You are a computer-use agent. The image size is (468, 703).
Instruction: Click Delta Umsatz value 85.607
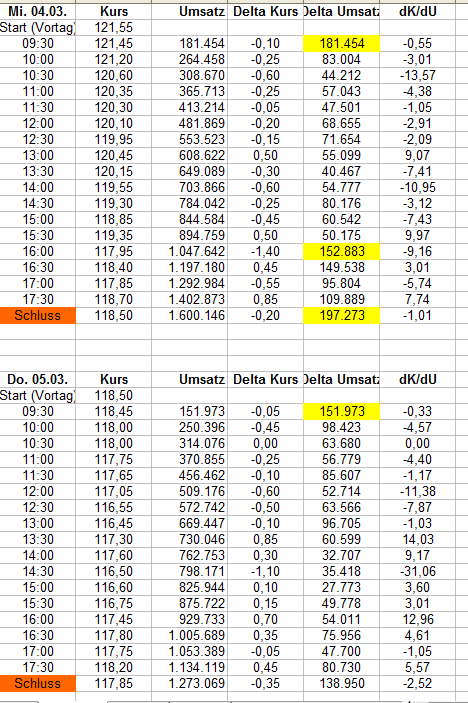pyautogui.click(x=342, y=476)
